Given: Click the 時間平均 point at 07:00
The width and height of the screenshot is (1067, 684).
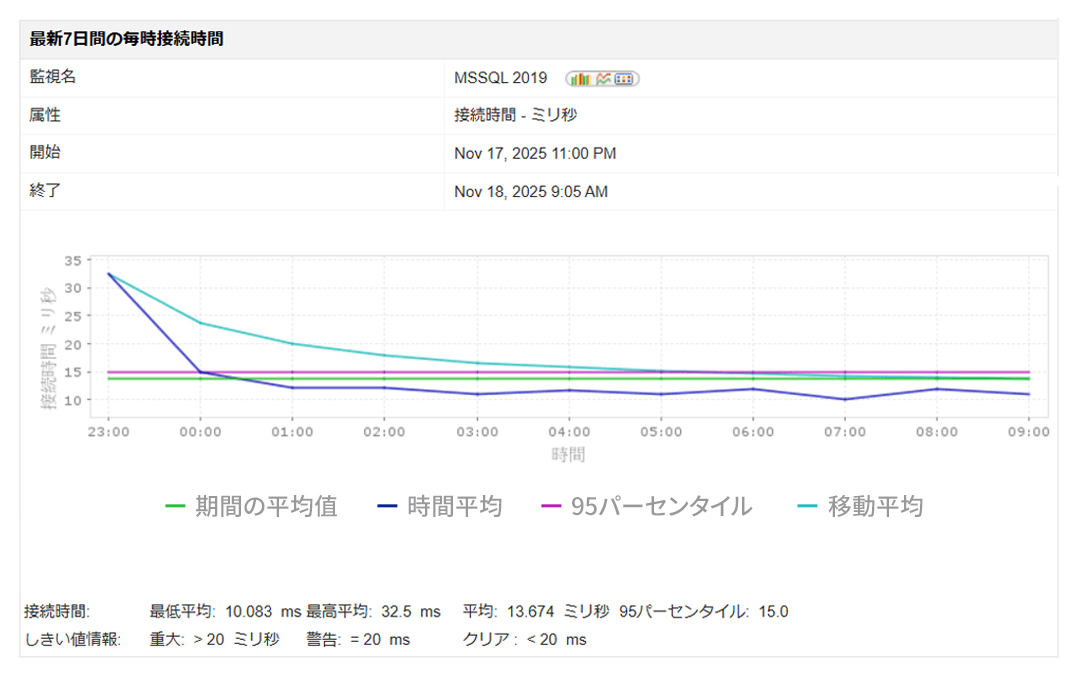Looking at the screenshot, I should click(x=844, y=400).
